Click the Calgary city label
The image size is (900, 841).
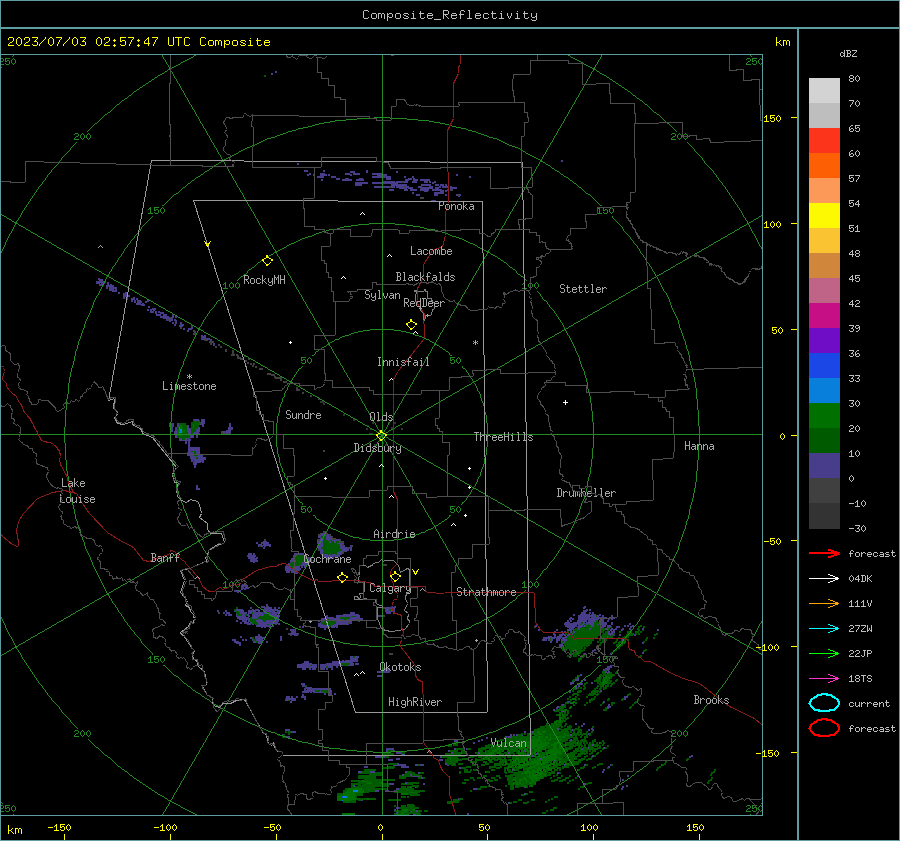[390, 588]
